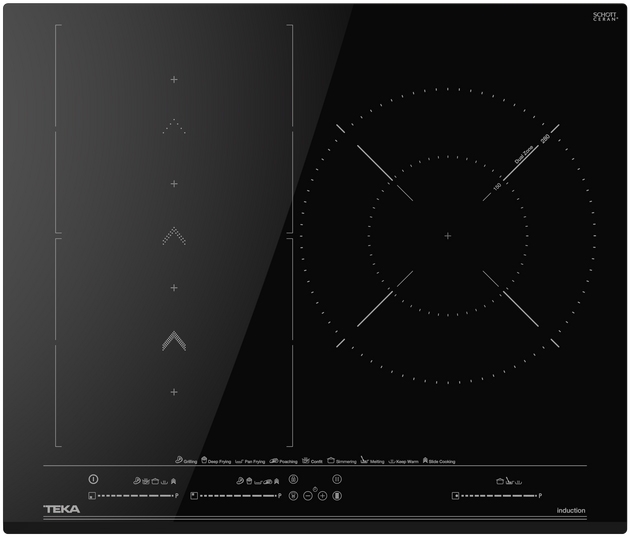Choose Simmering pot icon above left slider
Viewport: 630px width, 537px height.
[155, 481]
